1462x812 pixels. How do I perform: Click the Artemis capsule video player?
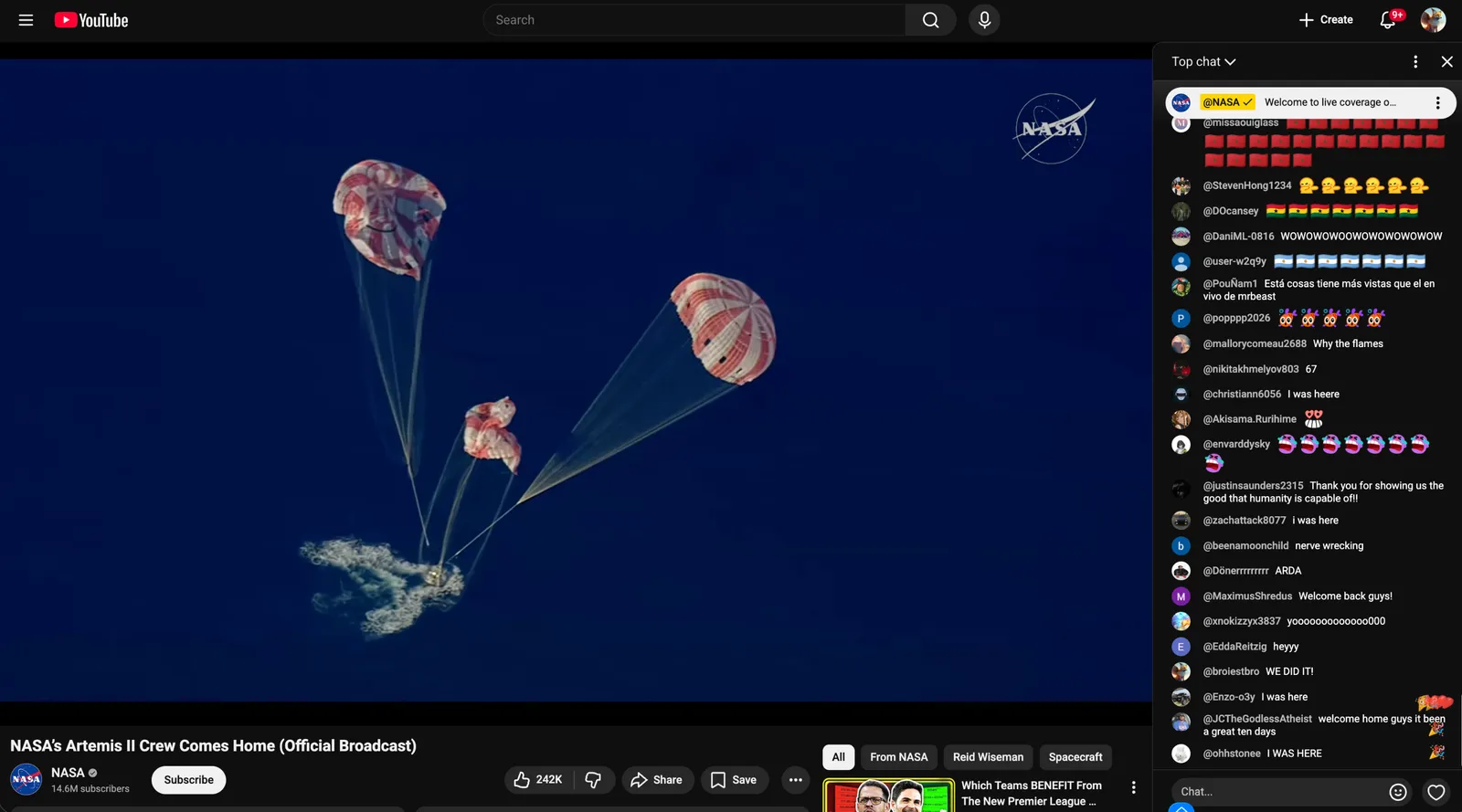click(x=576, y=381)
